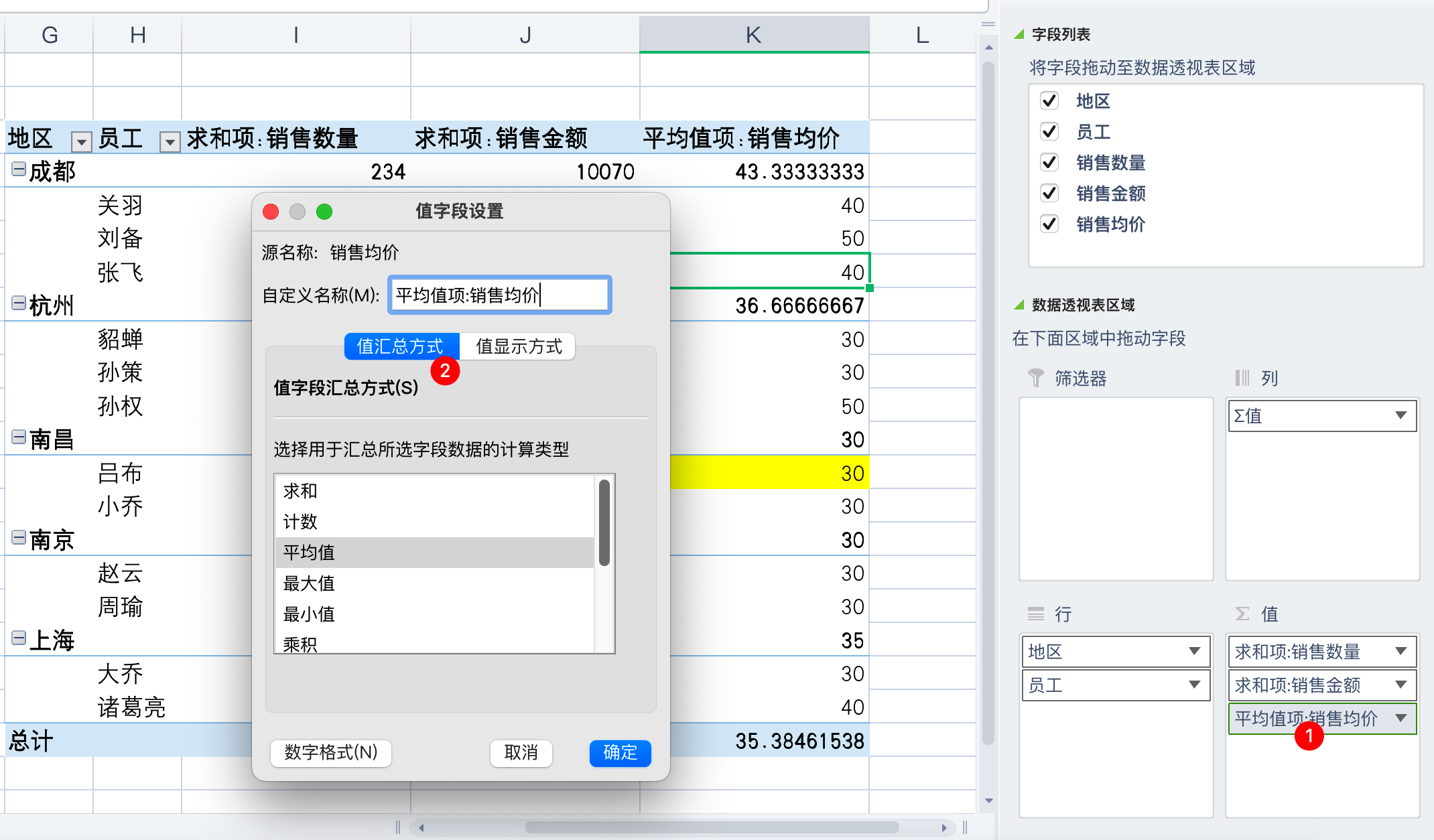This screenshot has height=840, width=1434.
Task: Select 最大值 in the summary type list
Action: (309, 583)
